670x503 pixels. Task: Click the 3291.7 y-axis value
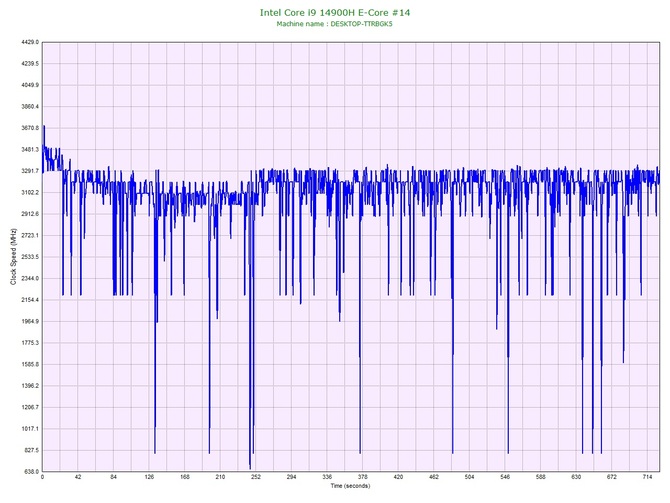coord(30,171)
